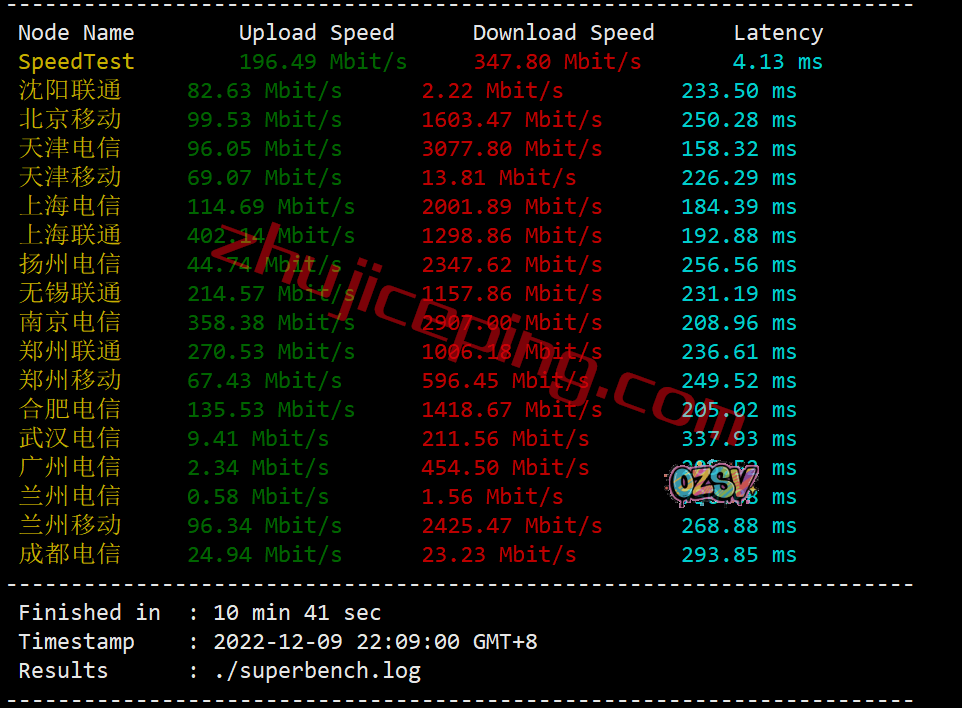Select the 兰州移动 download speed 2425.47 Mbit/s
The height and width of the screenshot is (708, 962).
pos(512,526)
